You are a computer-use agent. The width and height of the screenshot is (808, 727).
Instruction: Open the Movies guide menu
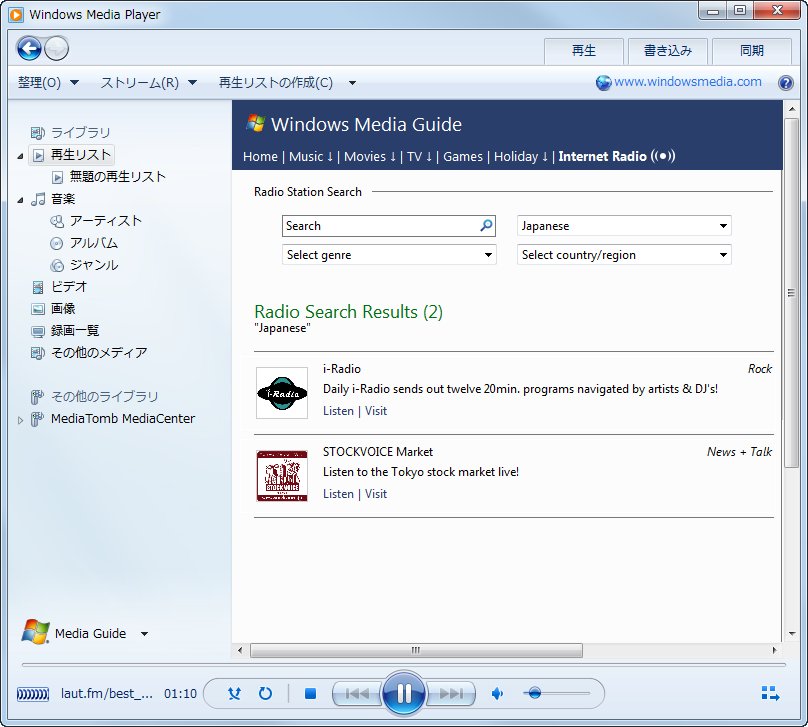(x=370, y=157)
